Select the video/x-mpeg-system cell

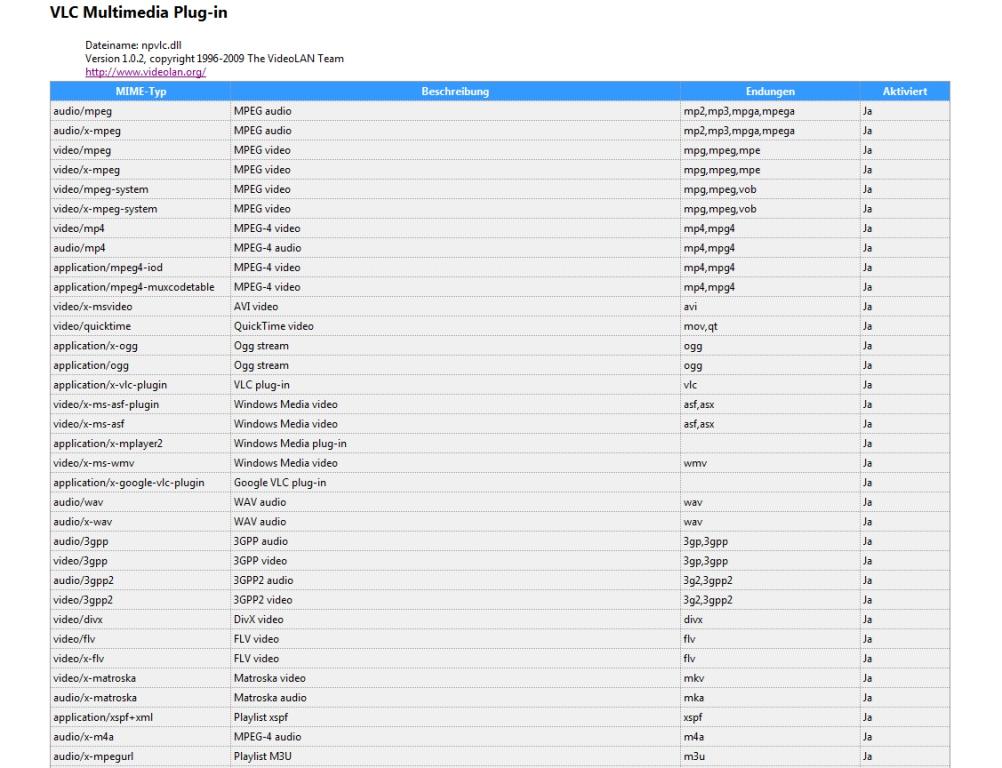coord(141,209)
